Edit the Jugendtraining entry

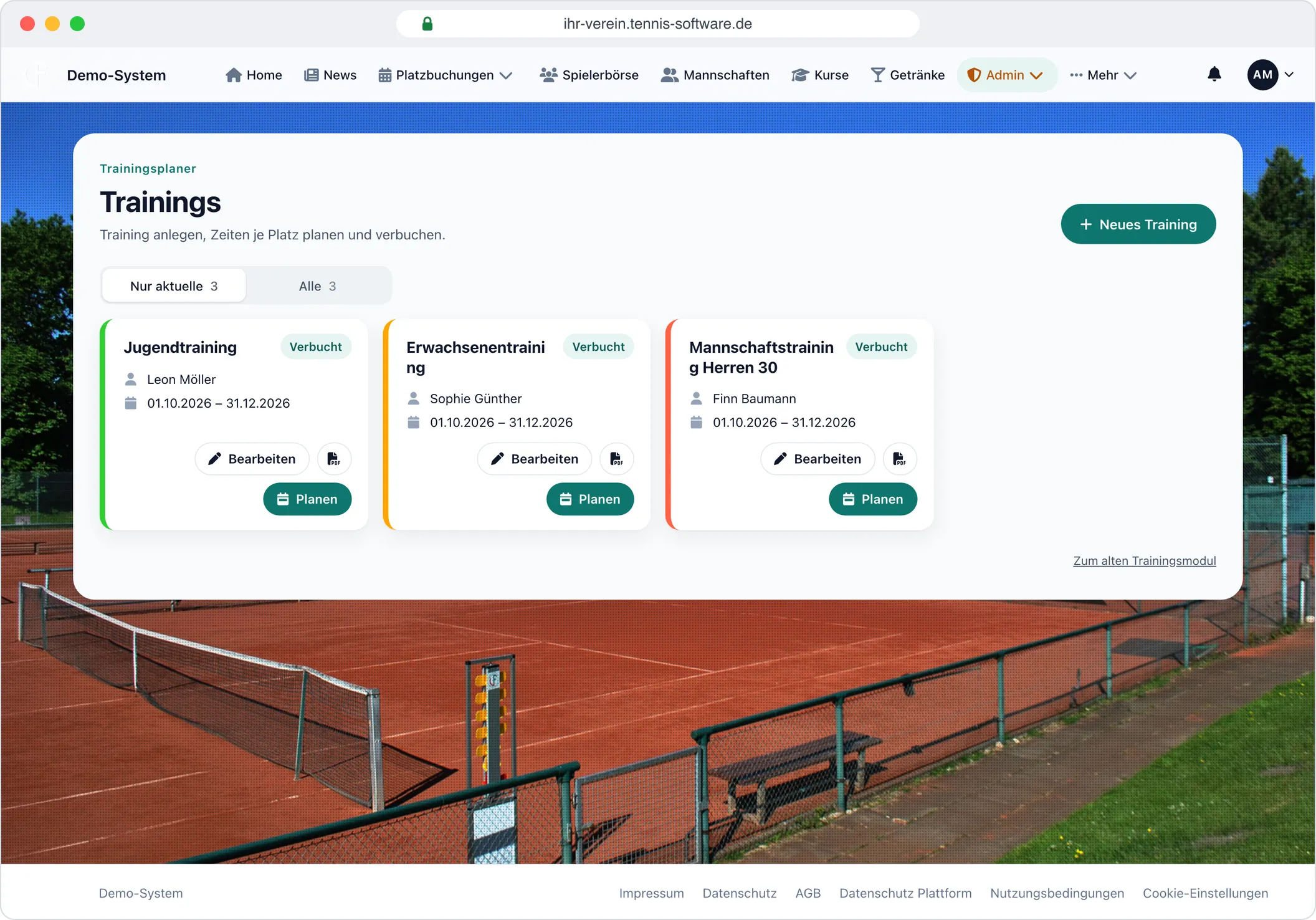click(252, 459)
